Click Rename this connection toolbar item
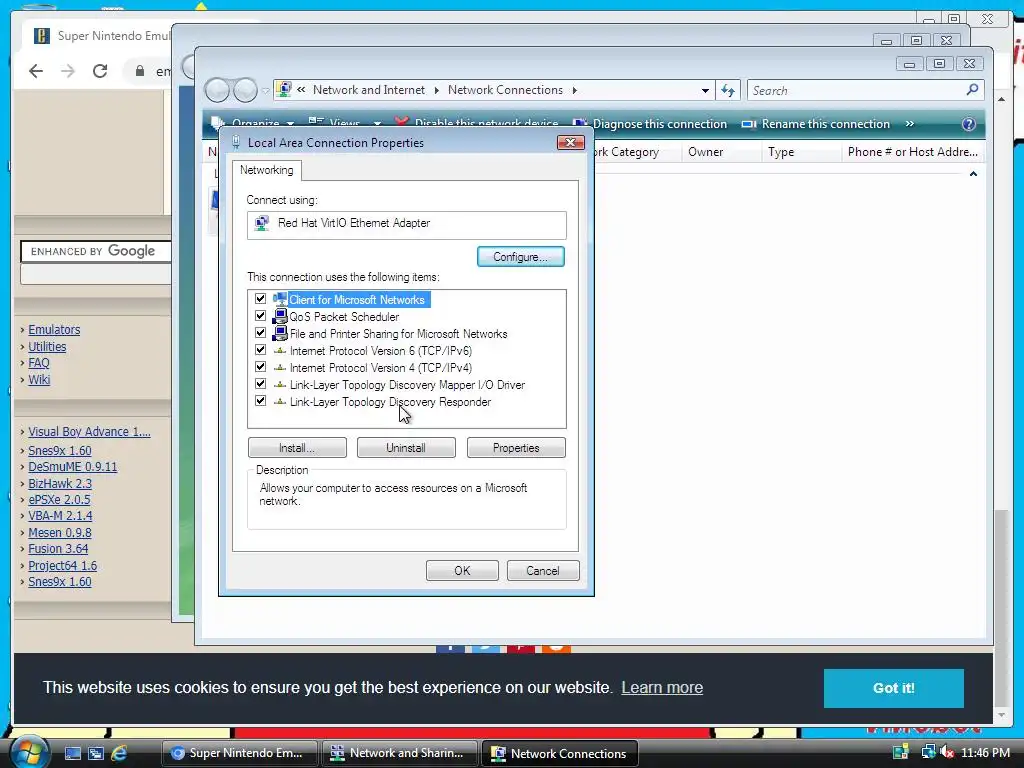This screenshot has height=768, width=1024. tap(816, 124)
